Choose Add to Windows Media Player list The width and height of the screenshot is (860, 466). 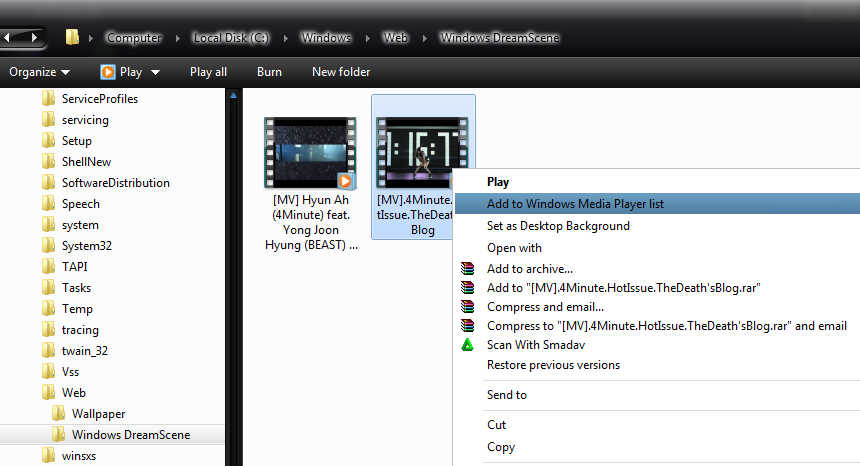575,204
